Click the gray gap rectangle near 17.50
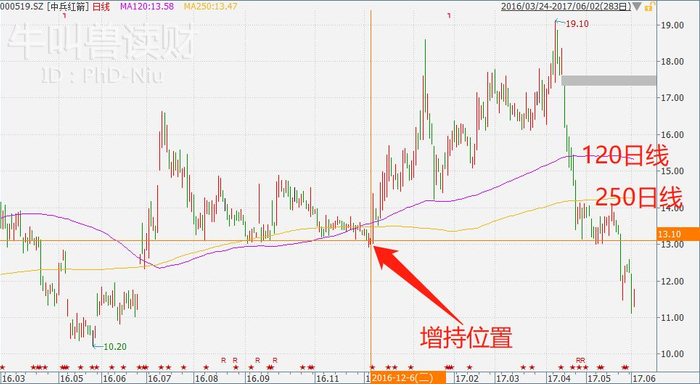The image size is (700, 384). point(609,80)
